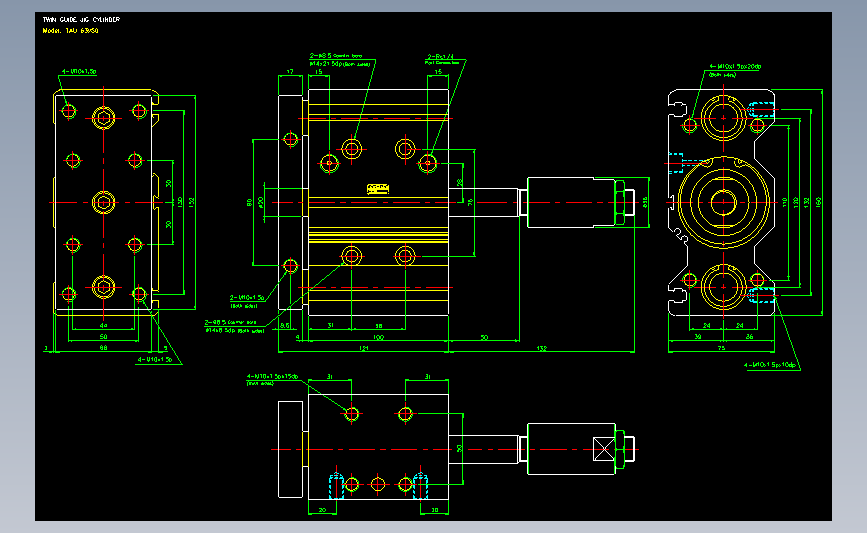Select the "110" vertical dimension text
Viewport: 867px width, 533px height.
785,202
